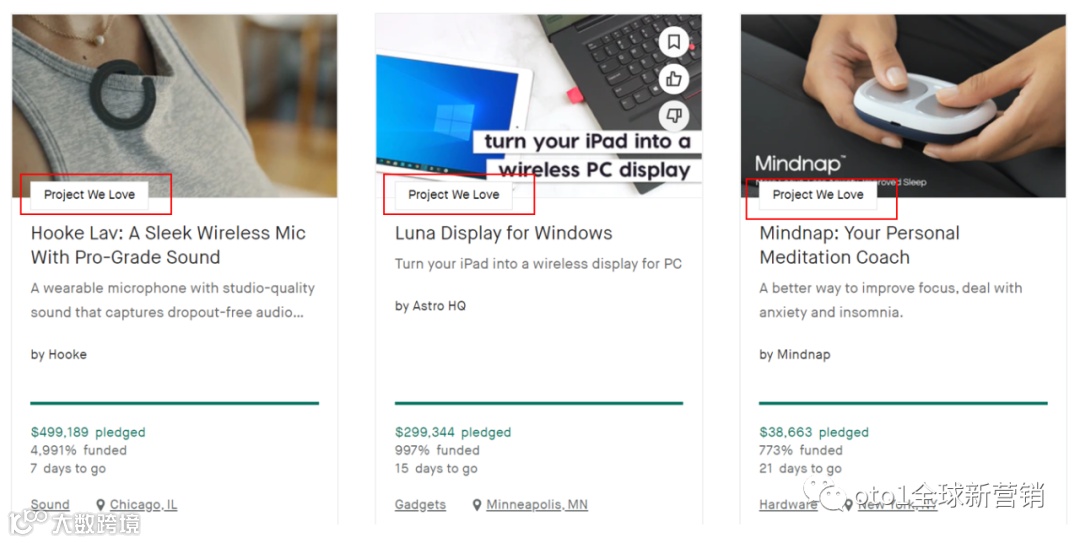Image resolution: width=1080 pixels, height=543 pixels.
Task: Open the Luna Display iPad thumbnail image
Action: coord(539,105)
